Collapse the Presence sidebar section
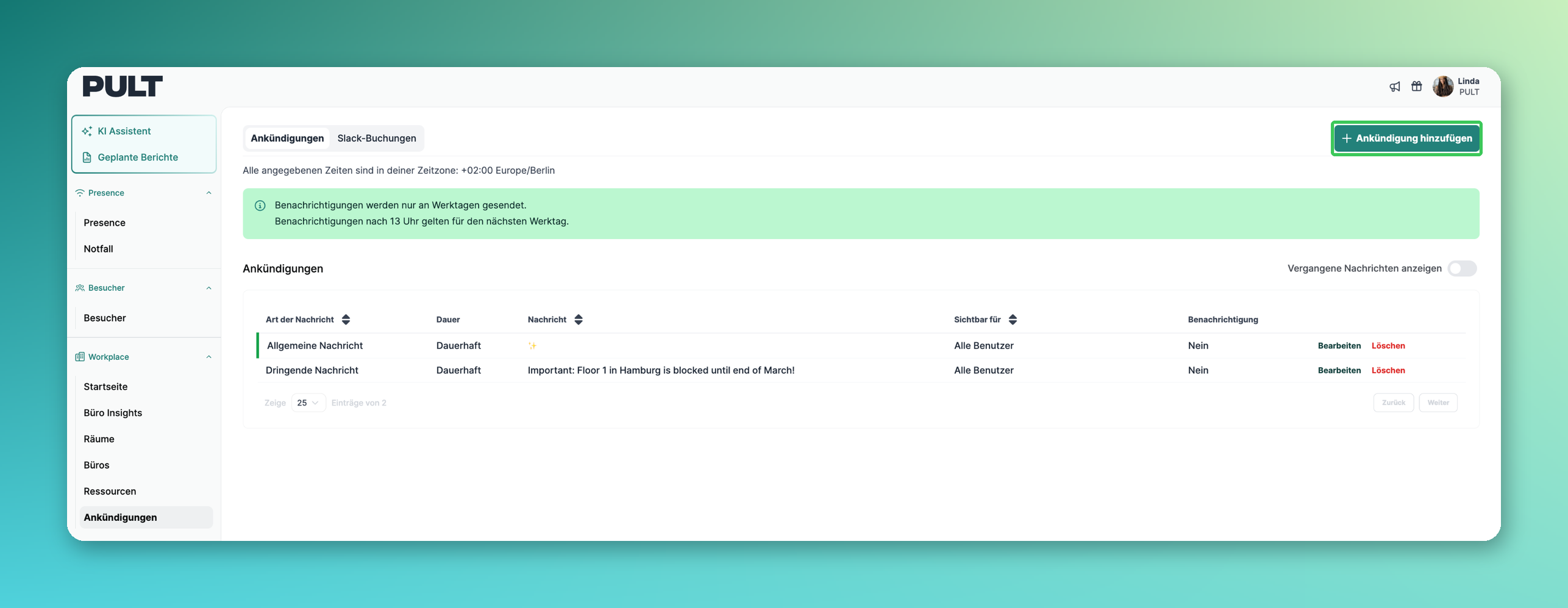The height and width of the screenshot is (608, 1568). (208, 193)
